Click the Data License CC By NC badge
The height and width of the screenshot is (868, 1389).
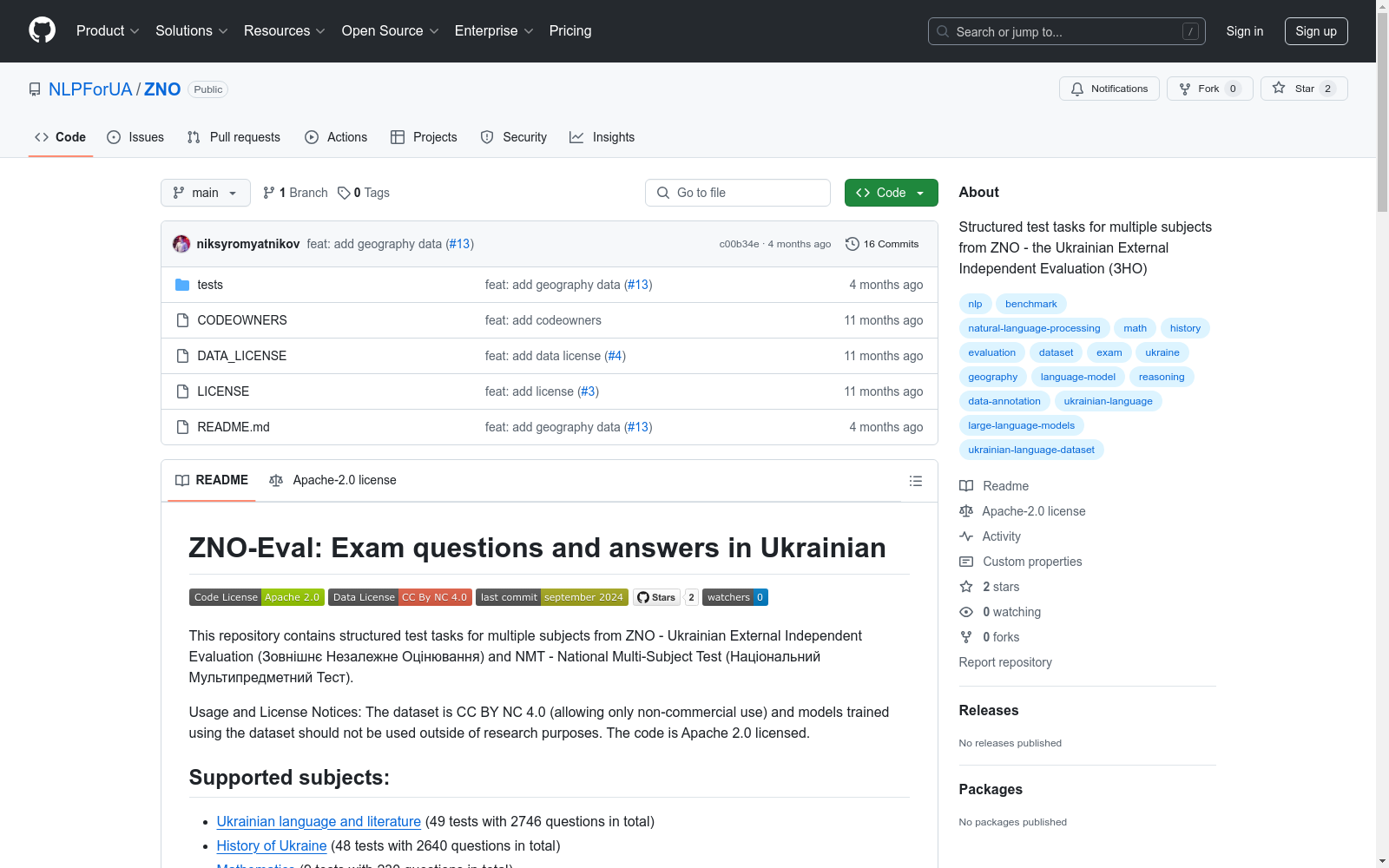click(400, 597)
